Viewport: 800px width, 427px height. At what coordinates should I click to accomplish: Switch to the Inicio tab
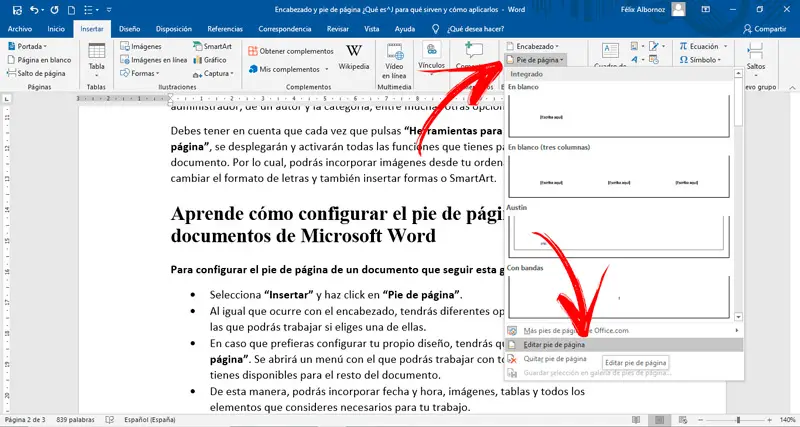tap(56, 29)
